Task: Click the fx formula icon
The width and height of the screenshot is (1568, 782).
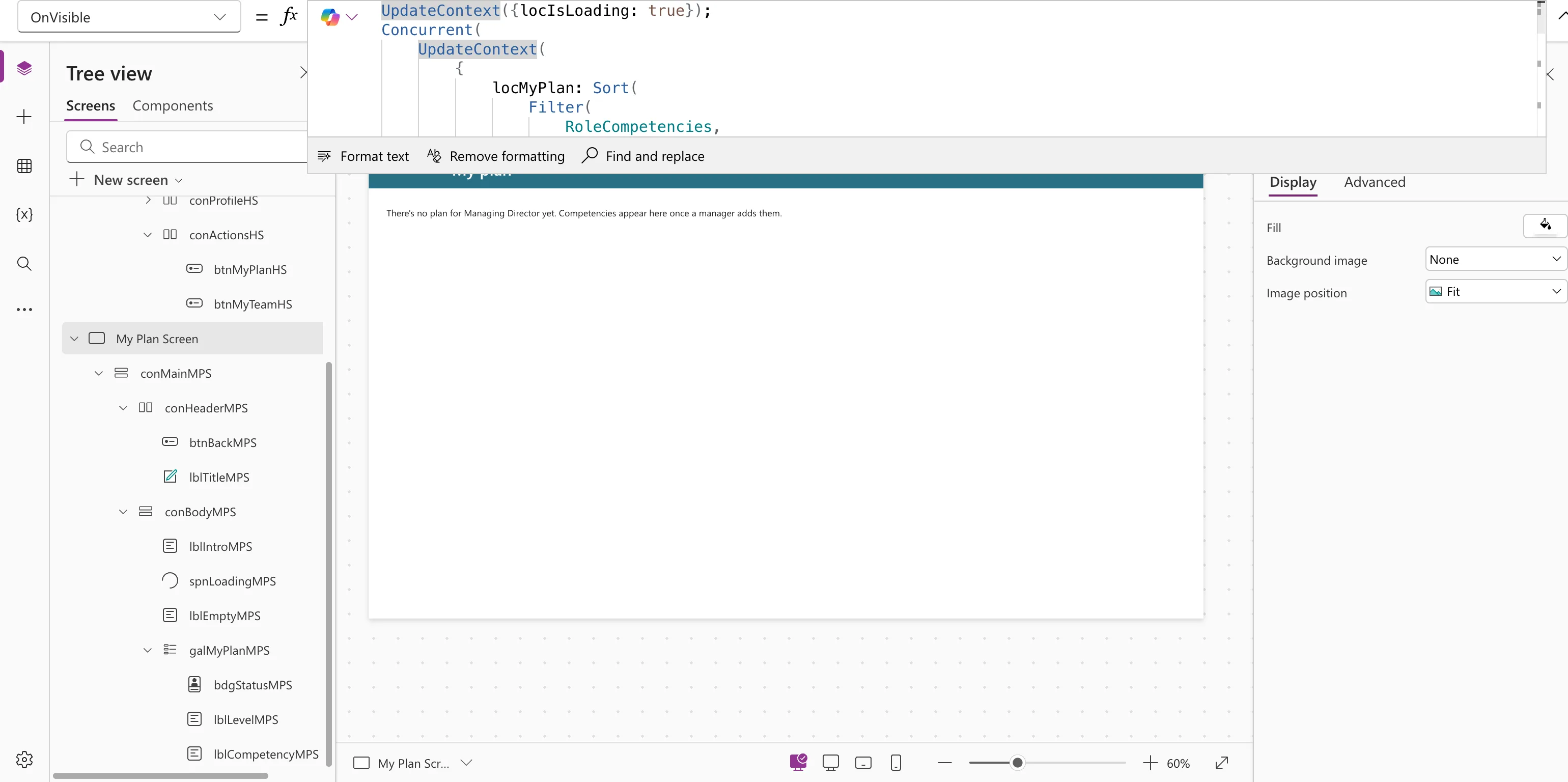Action: 289,16
